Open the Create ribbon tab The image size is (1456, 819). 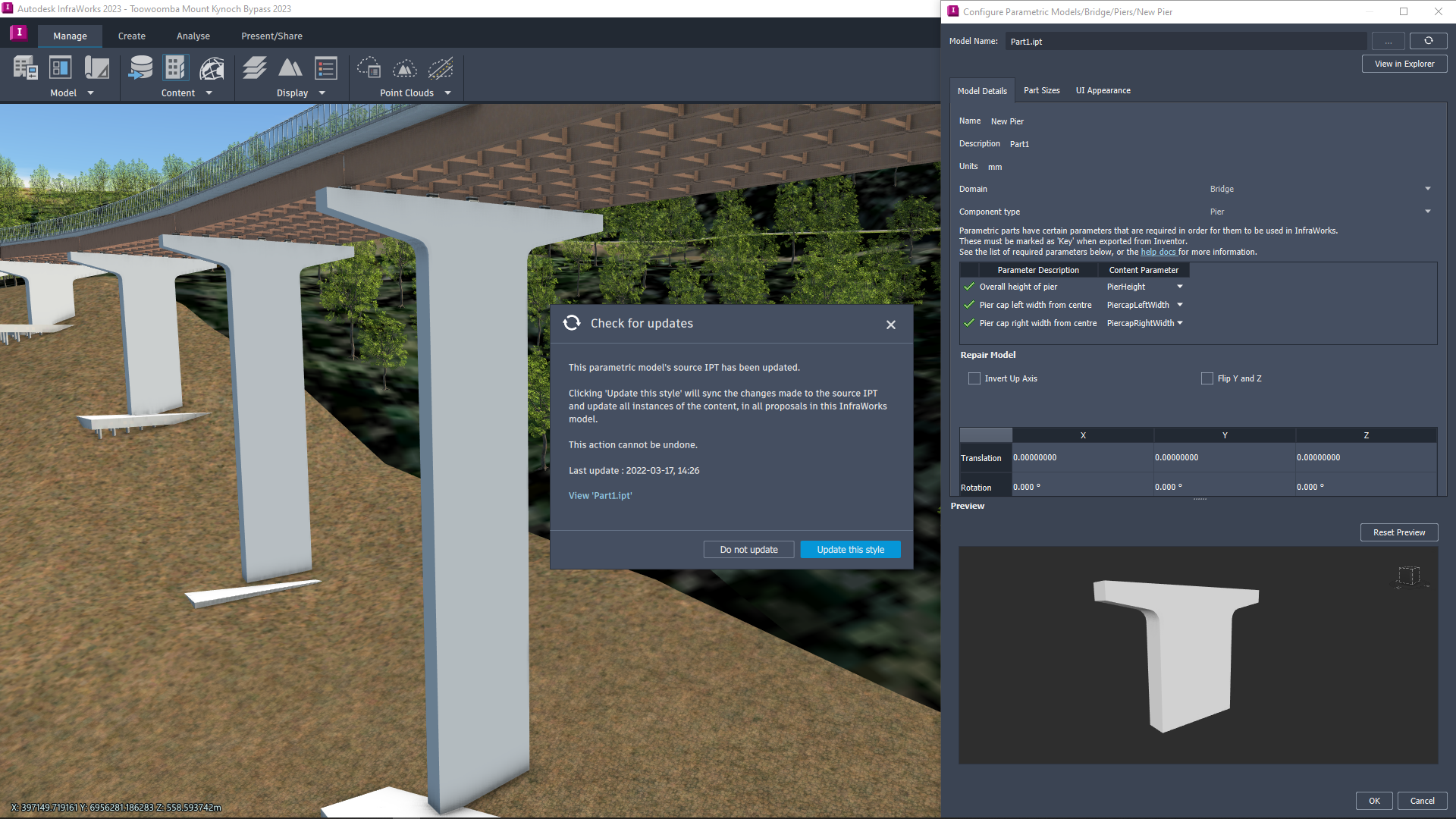coord(131,36)
